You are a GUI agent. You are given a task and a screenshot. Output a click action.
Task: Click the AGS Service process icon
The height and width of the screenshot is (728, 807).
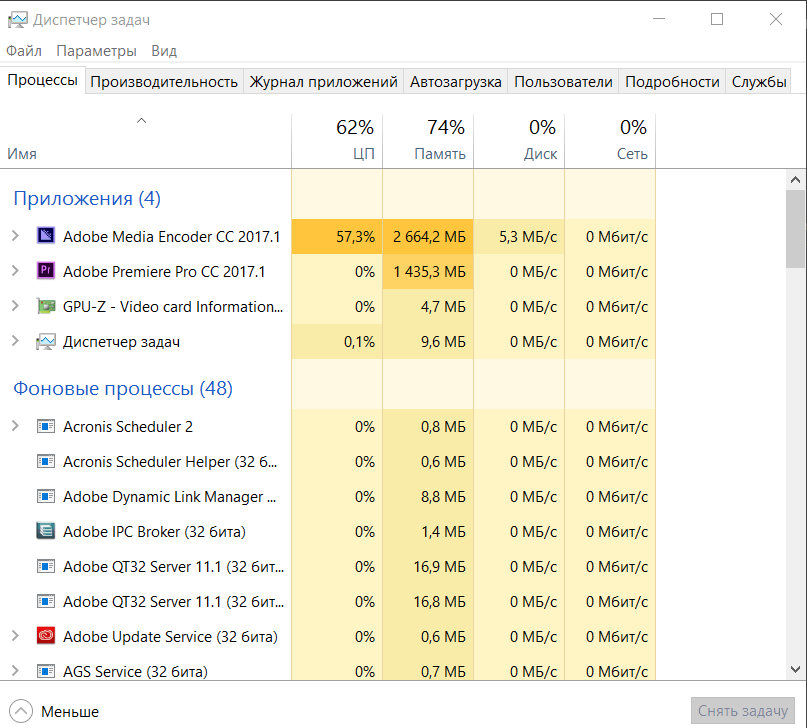(46, 671)
